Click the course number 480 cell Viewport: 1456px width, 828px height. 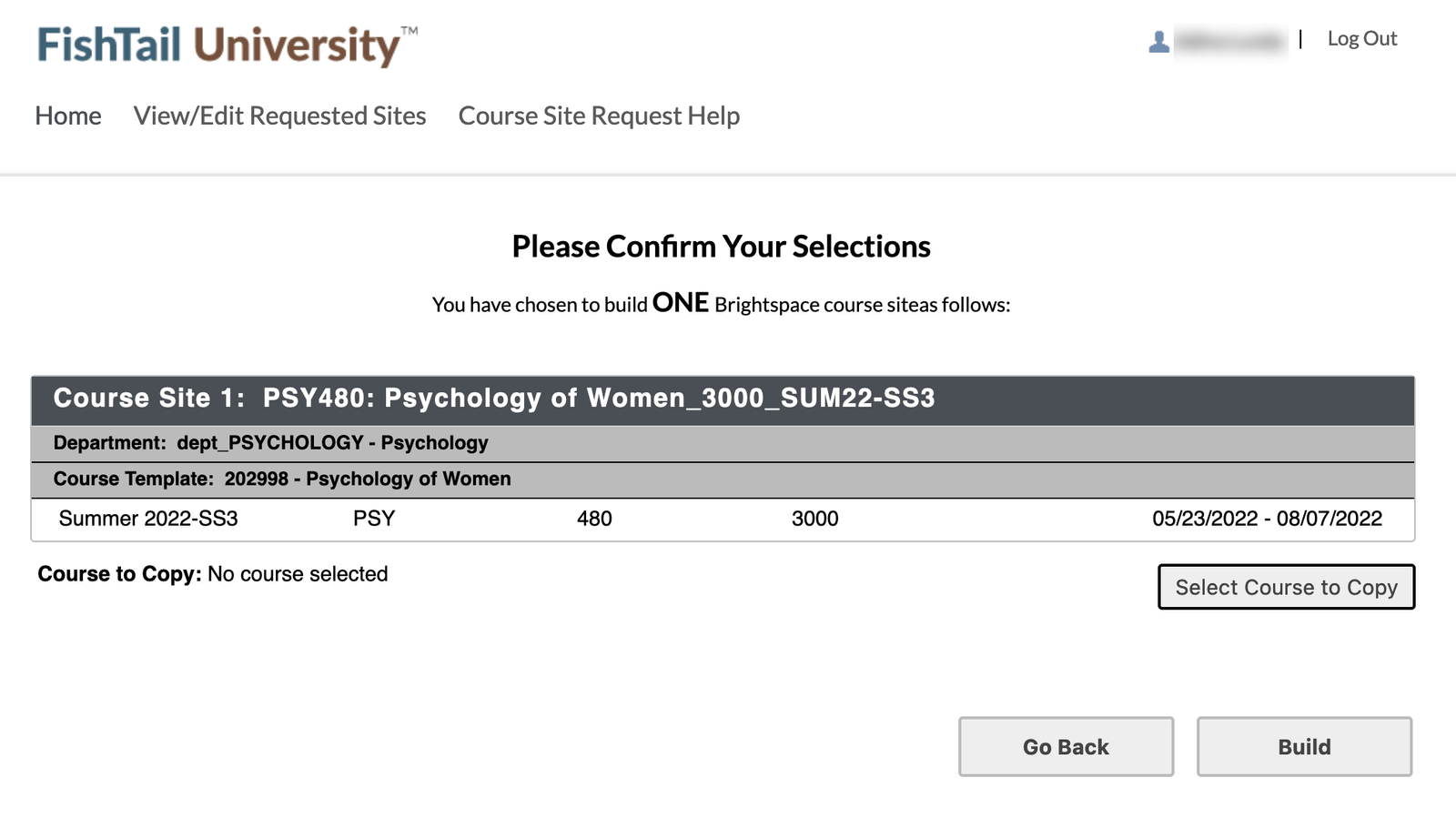[x=594, y=519]
